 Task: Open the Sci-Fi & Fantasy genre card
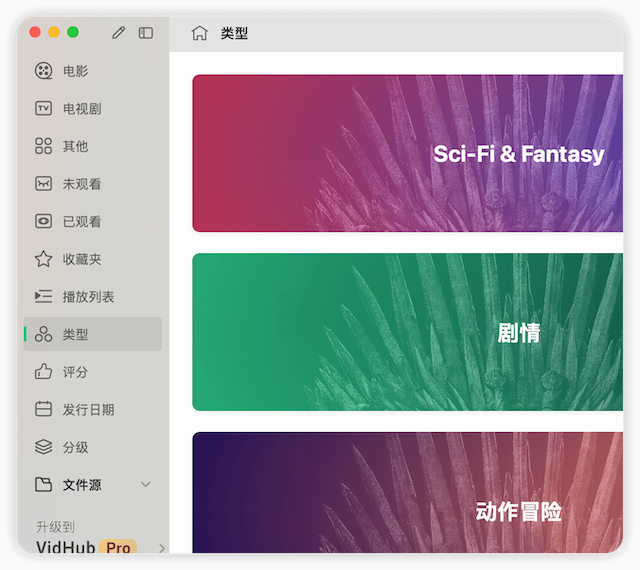point(407,153)
